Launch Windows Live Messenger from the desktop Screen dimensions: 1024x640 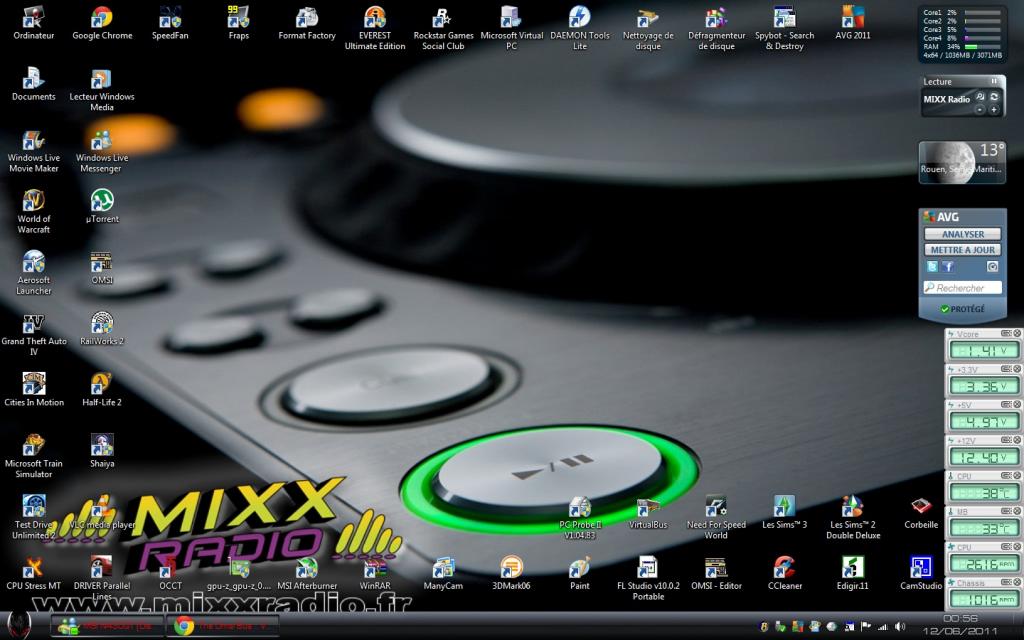(x=102, y=150)
